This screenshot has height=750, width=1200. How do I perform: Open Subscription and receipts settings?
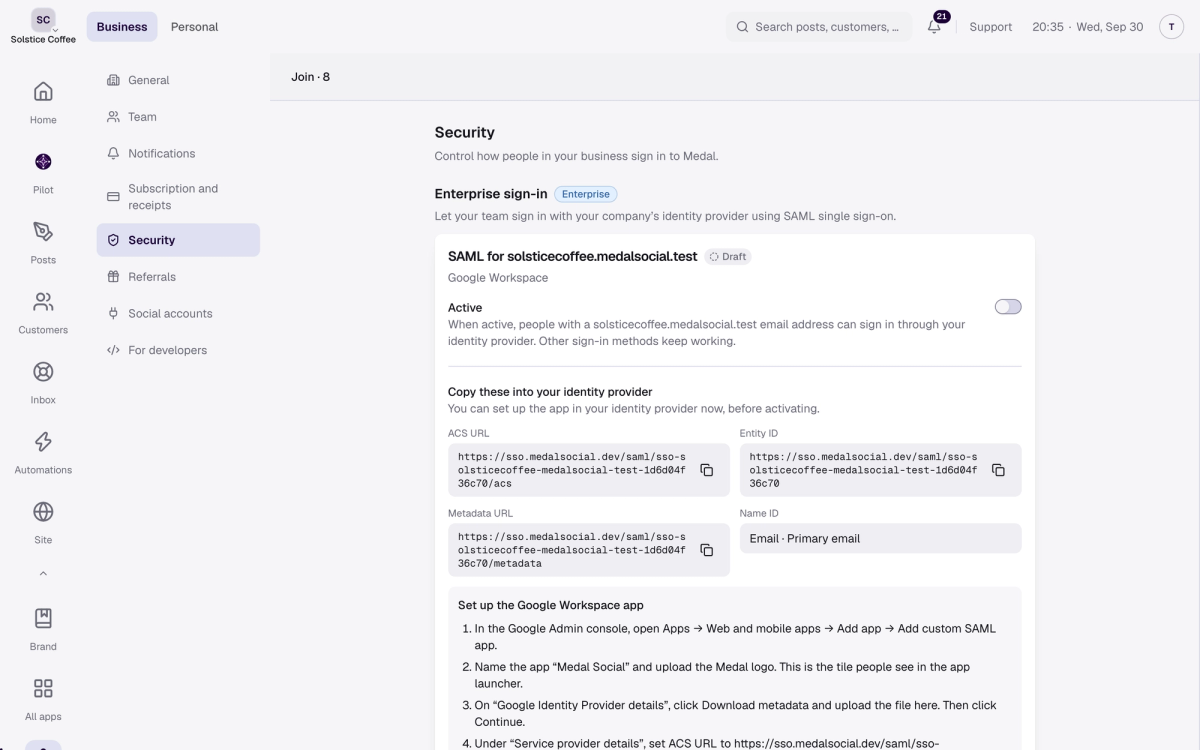click(178, 197)
